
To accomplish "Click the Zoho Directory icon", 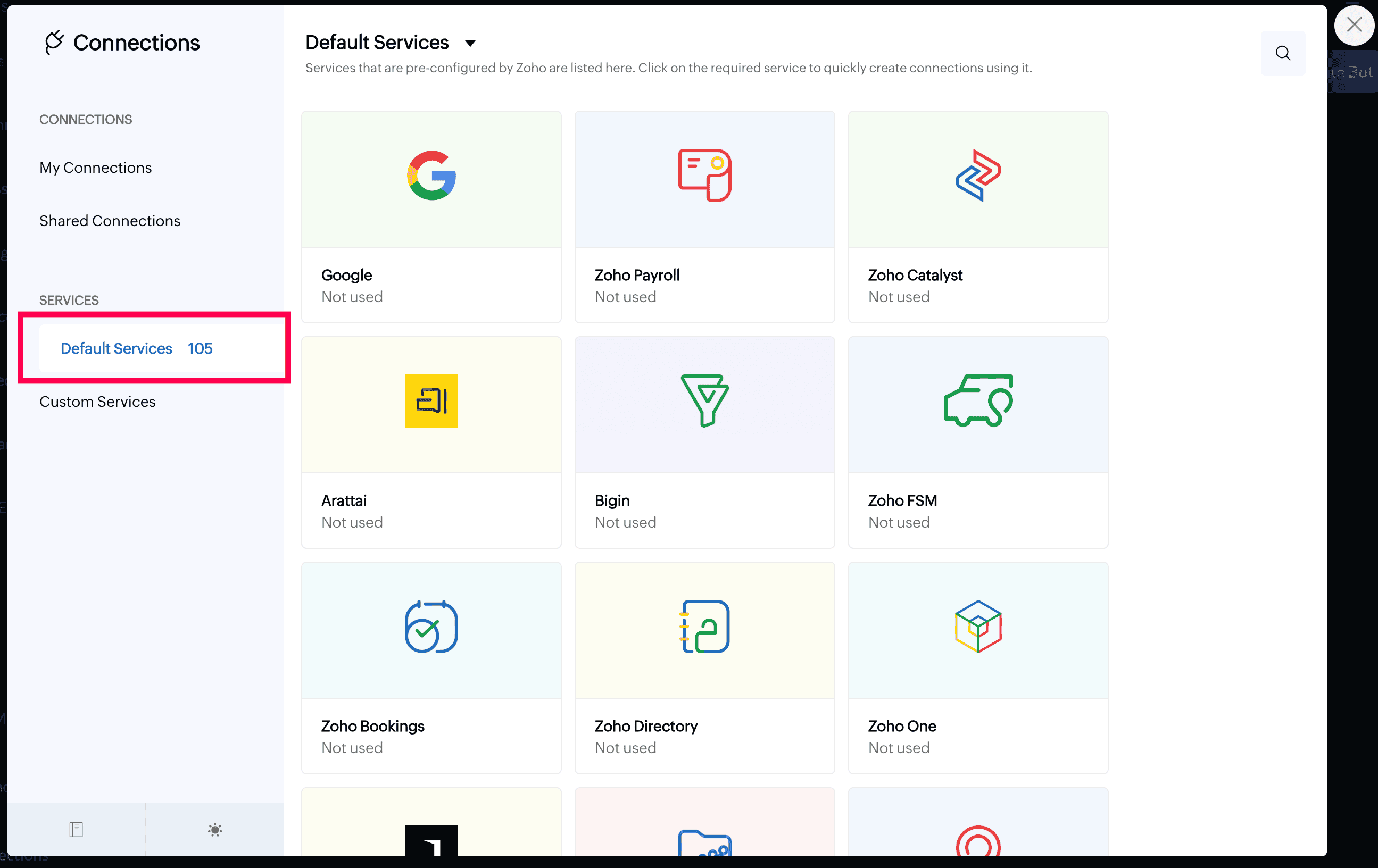I will 704,626.
